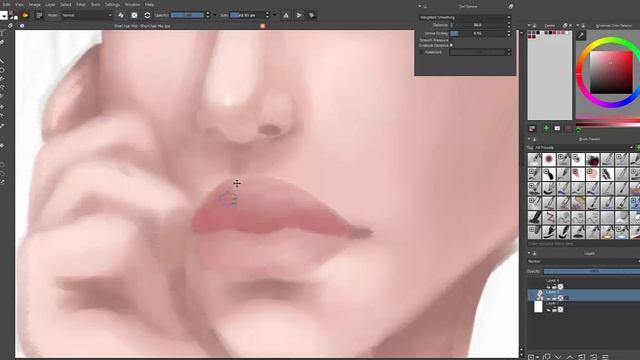This screenshot has width=640, height=360.
Task: Add a new layer button
Action: pos(531,357)
